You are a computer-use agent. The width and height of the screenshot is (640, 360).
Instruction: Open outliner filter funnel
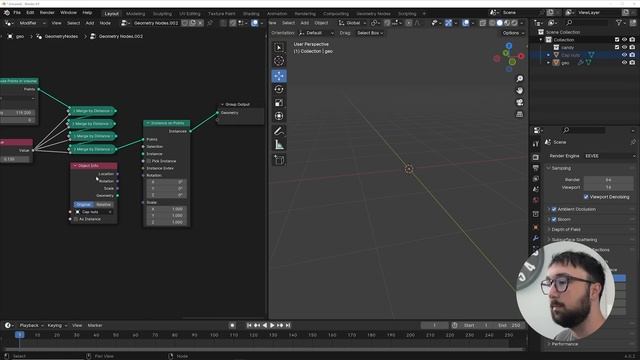[619, 23]
